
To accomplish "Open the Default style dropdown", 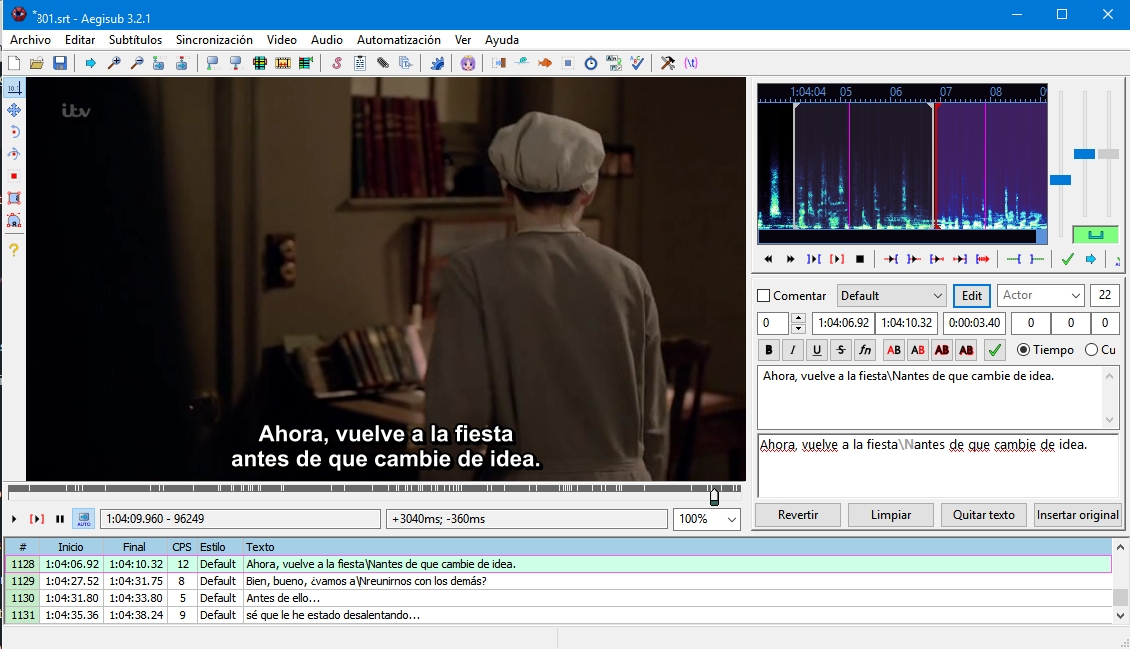I will click(891, 296).
